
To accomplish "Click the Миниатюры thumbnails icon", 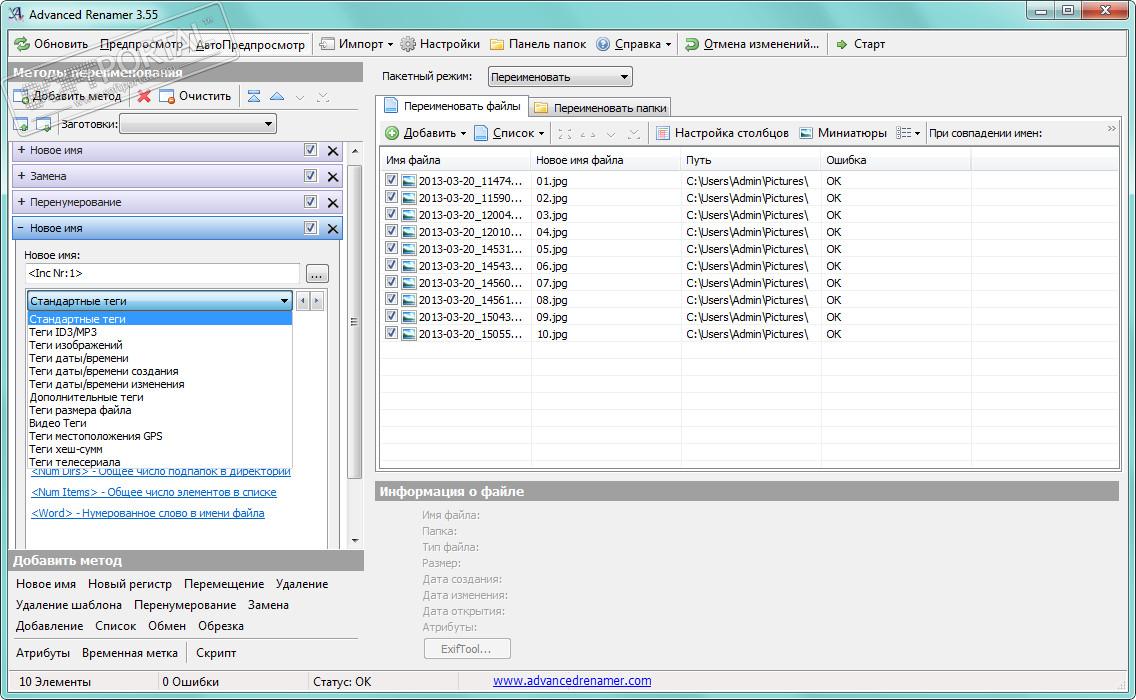I will [x=806, y=133].
